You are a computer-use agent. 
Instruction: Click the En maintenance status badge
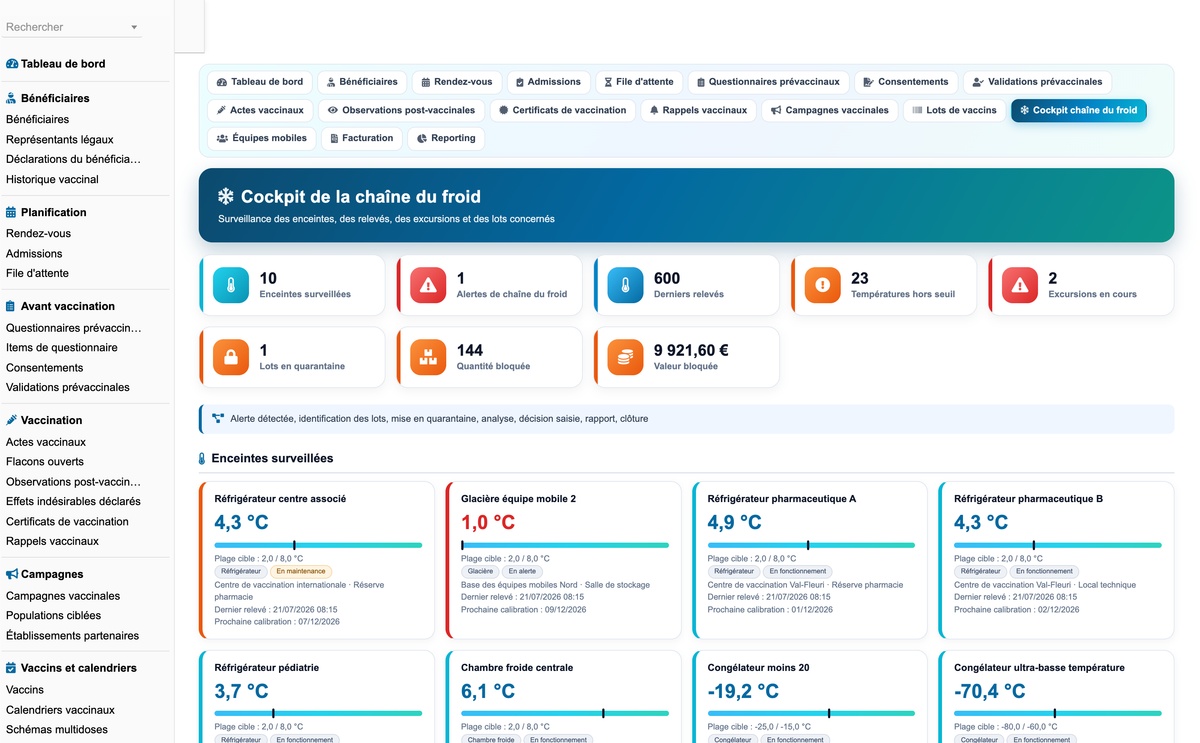coord(301,572)
